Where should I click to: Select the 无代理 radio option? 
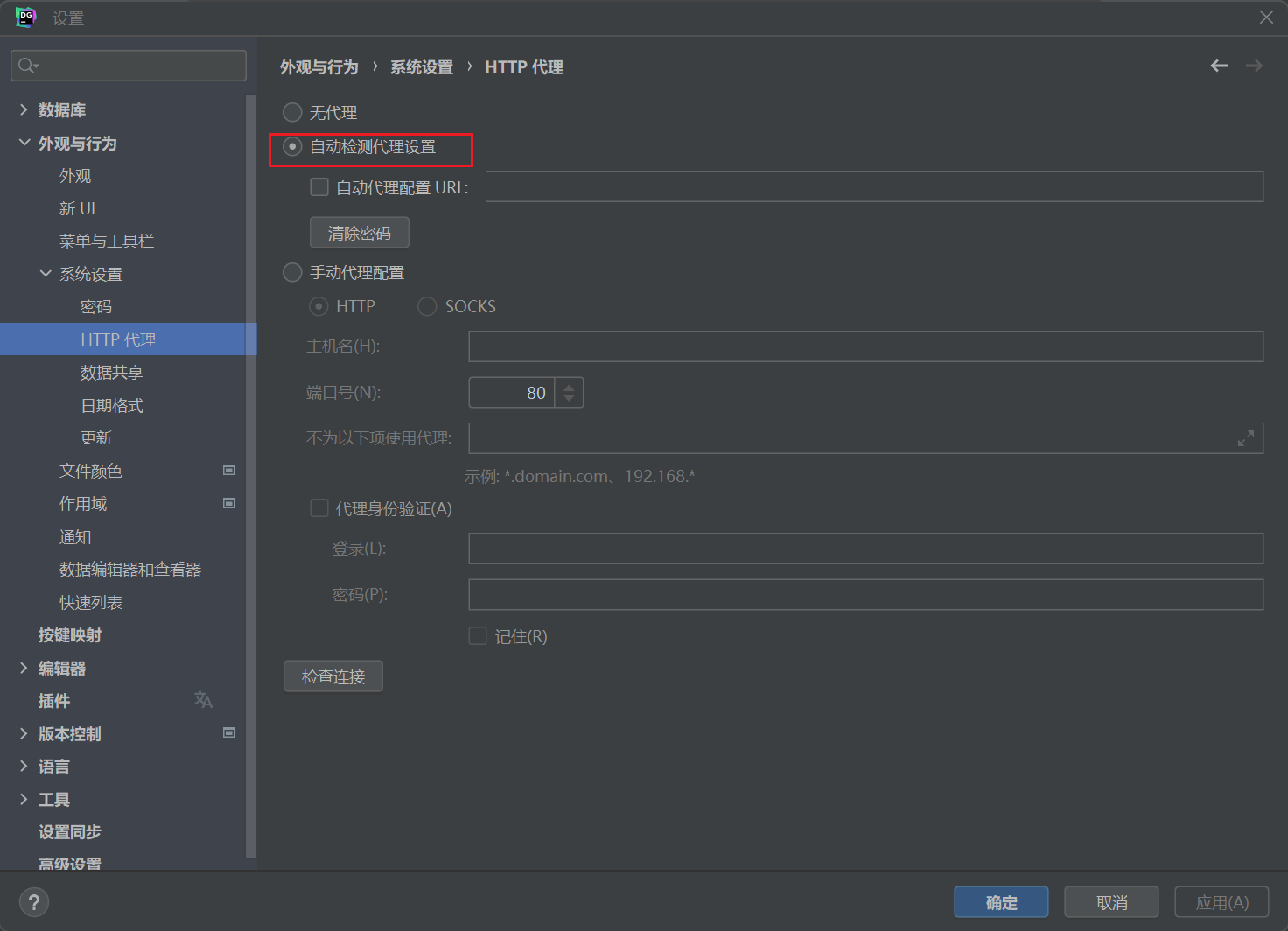pyautogui.click(x=292, y=112)
